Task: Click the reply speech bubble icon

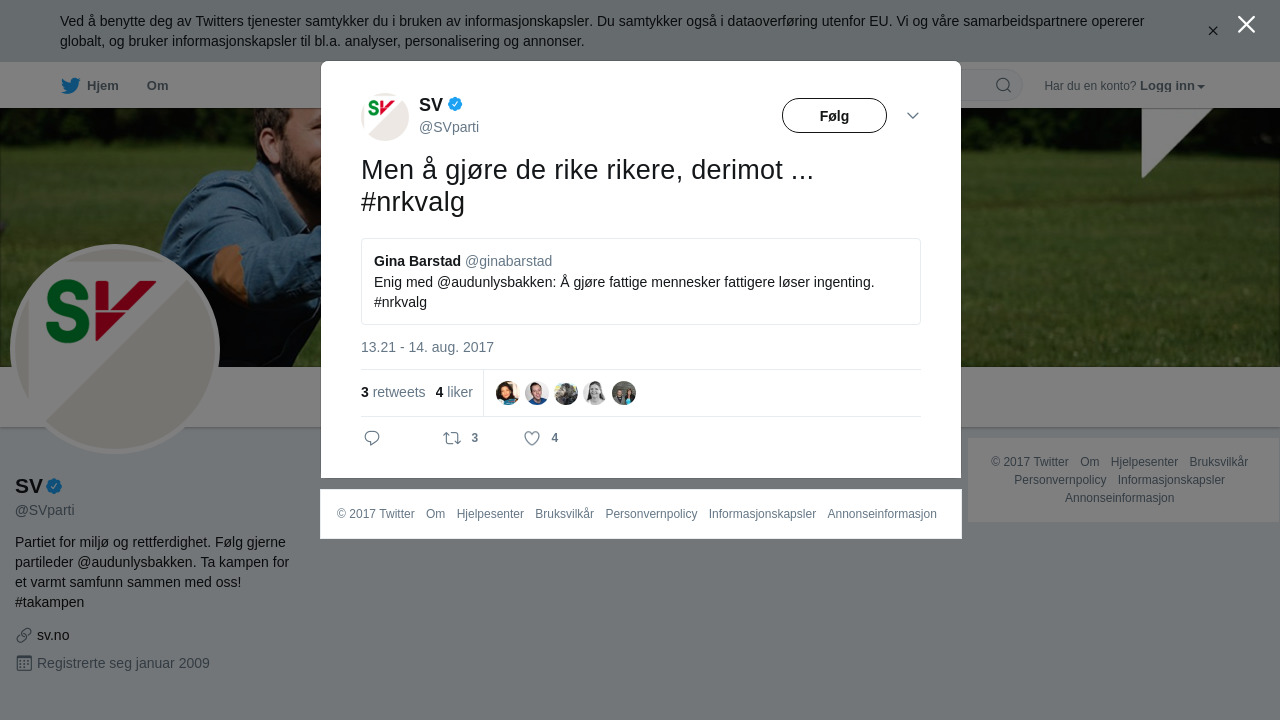Action: (372, 438)
